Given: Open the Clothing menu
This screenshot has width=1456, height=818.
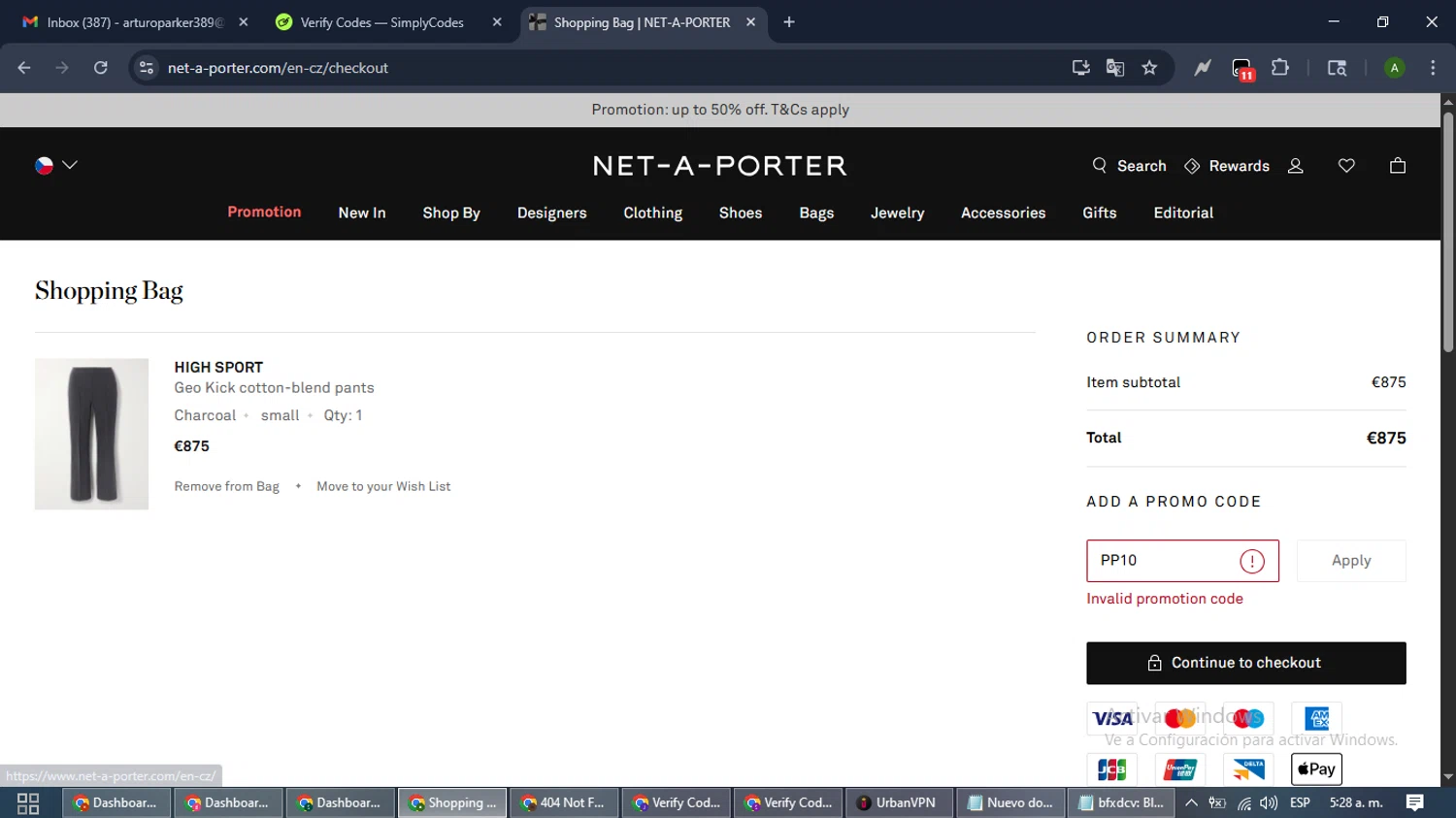Looking at the screenshot, I should 653,213.
